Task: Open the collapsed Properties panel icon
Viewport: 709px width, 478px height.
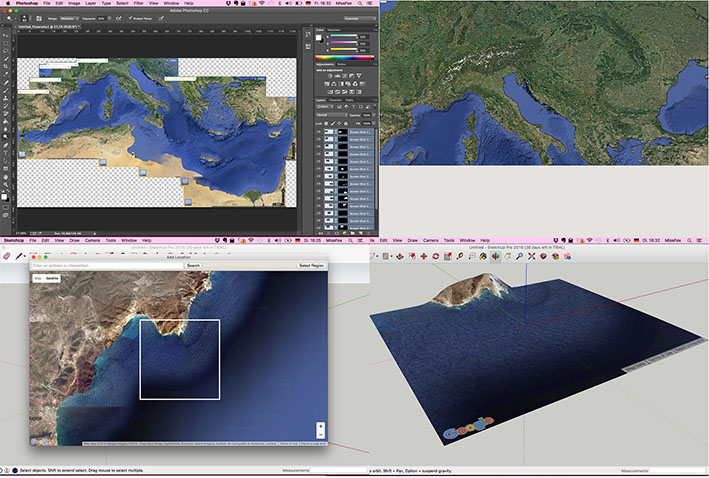Action: tap(308, 47)
